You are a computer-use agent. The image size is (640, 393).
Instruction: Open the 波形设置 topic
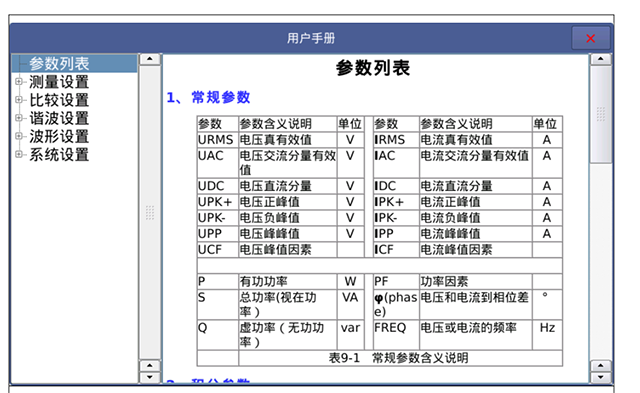[x=59, y=136]
